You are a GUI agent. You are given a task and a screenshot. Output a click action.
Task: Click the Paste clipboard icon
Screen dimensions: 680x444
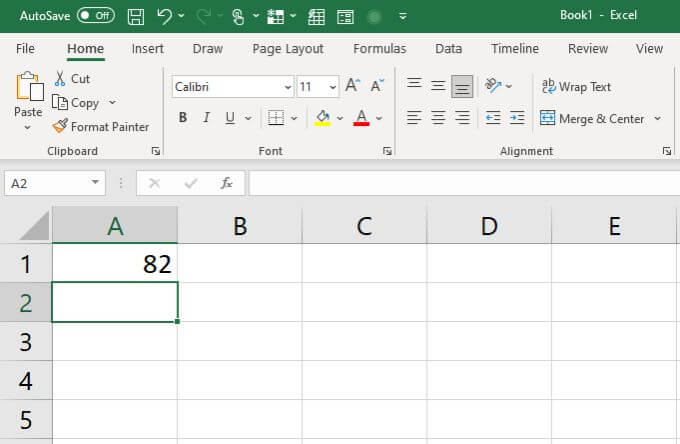click(x=29, y=86)
